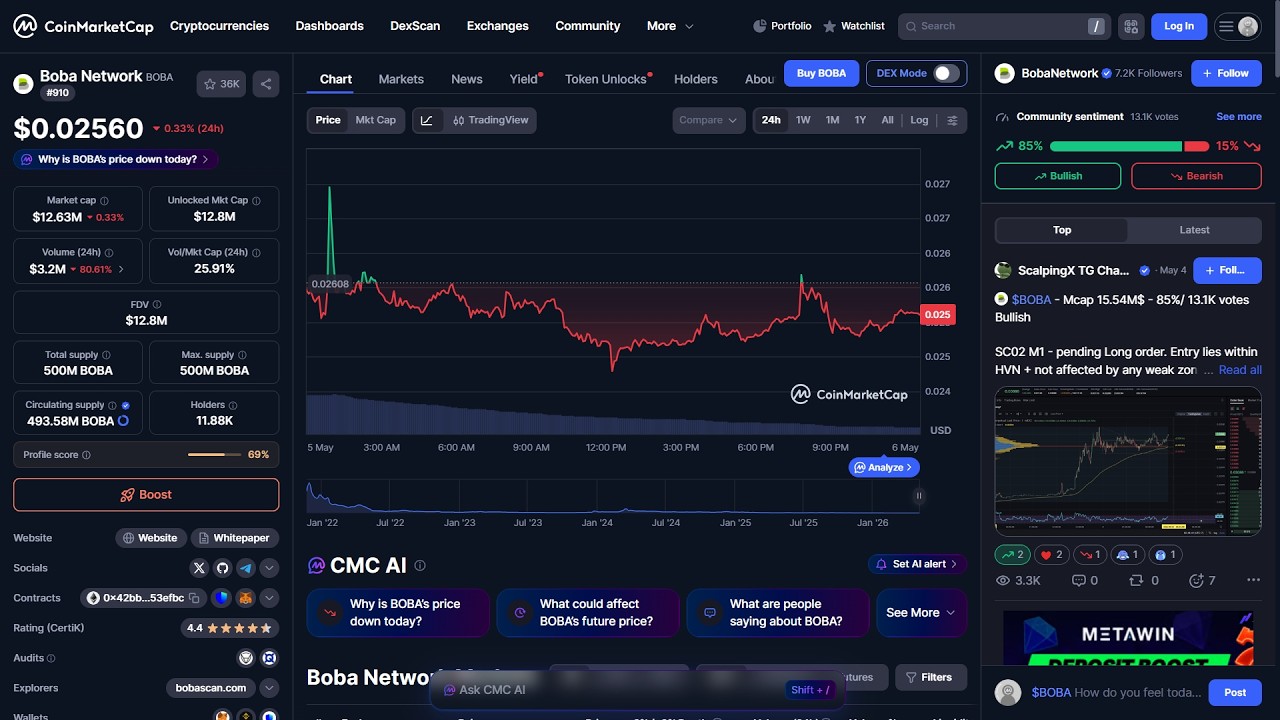The width and height of the screenshot is (1280, 720).
Task: Open the second audit badge icon
Action: (x=269, y=658)
